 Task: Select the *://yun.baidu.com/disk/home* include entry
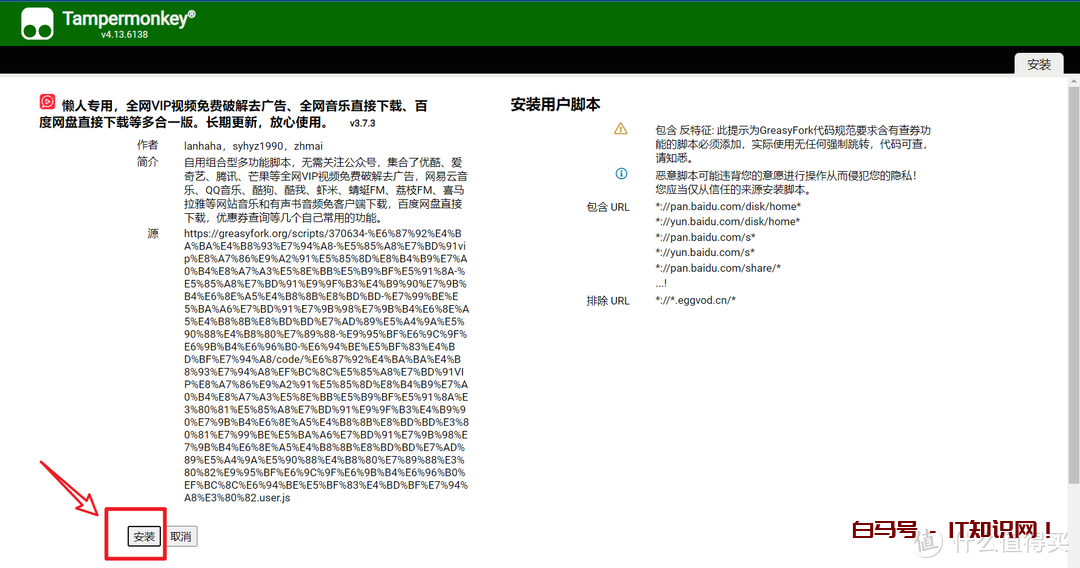click(x=727, y=222)
